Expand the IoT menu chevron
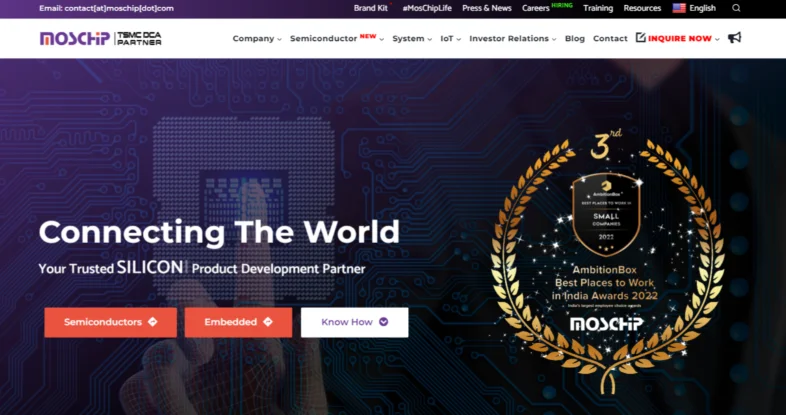Screen dimensions: 786x415 click(x=459, y=39)
